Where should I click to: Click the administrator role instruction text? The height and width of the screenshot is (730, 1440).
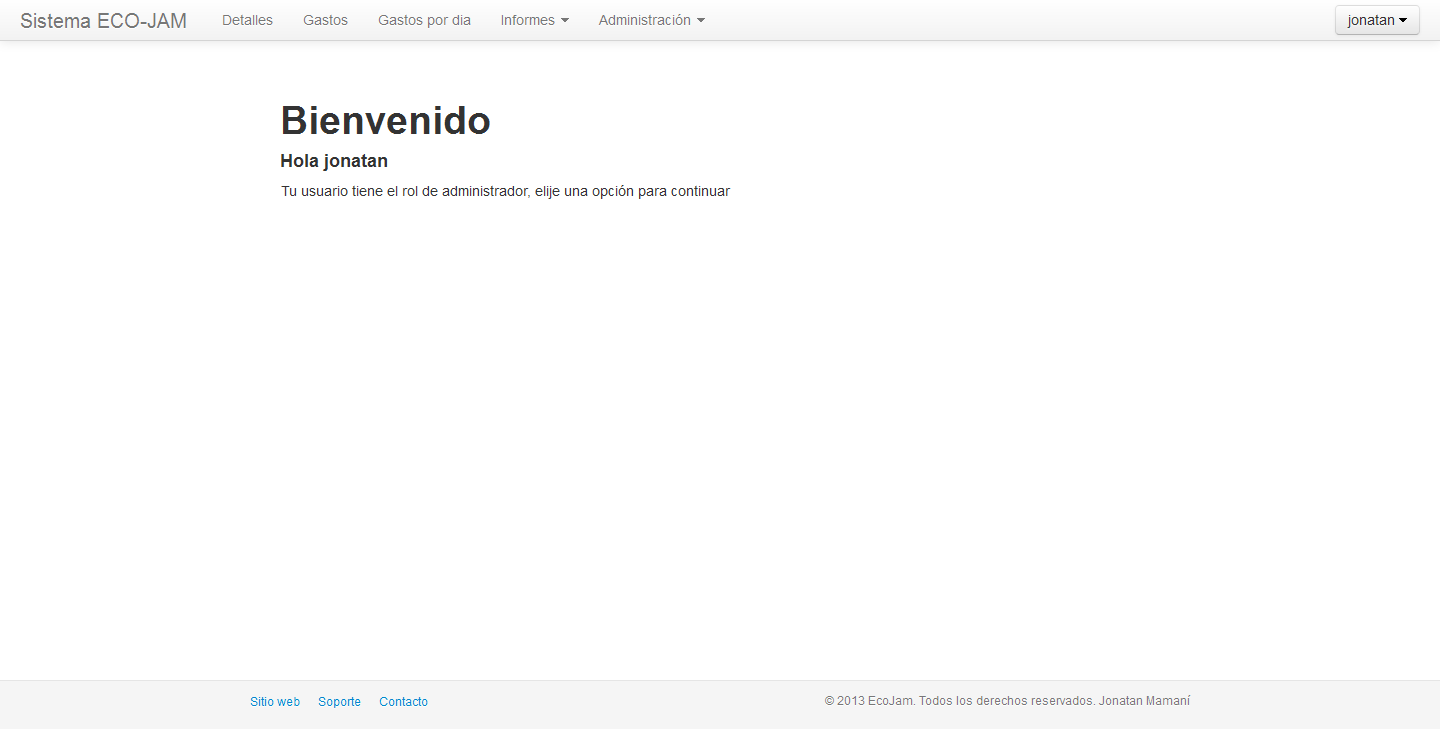click(x=505, y=191)
